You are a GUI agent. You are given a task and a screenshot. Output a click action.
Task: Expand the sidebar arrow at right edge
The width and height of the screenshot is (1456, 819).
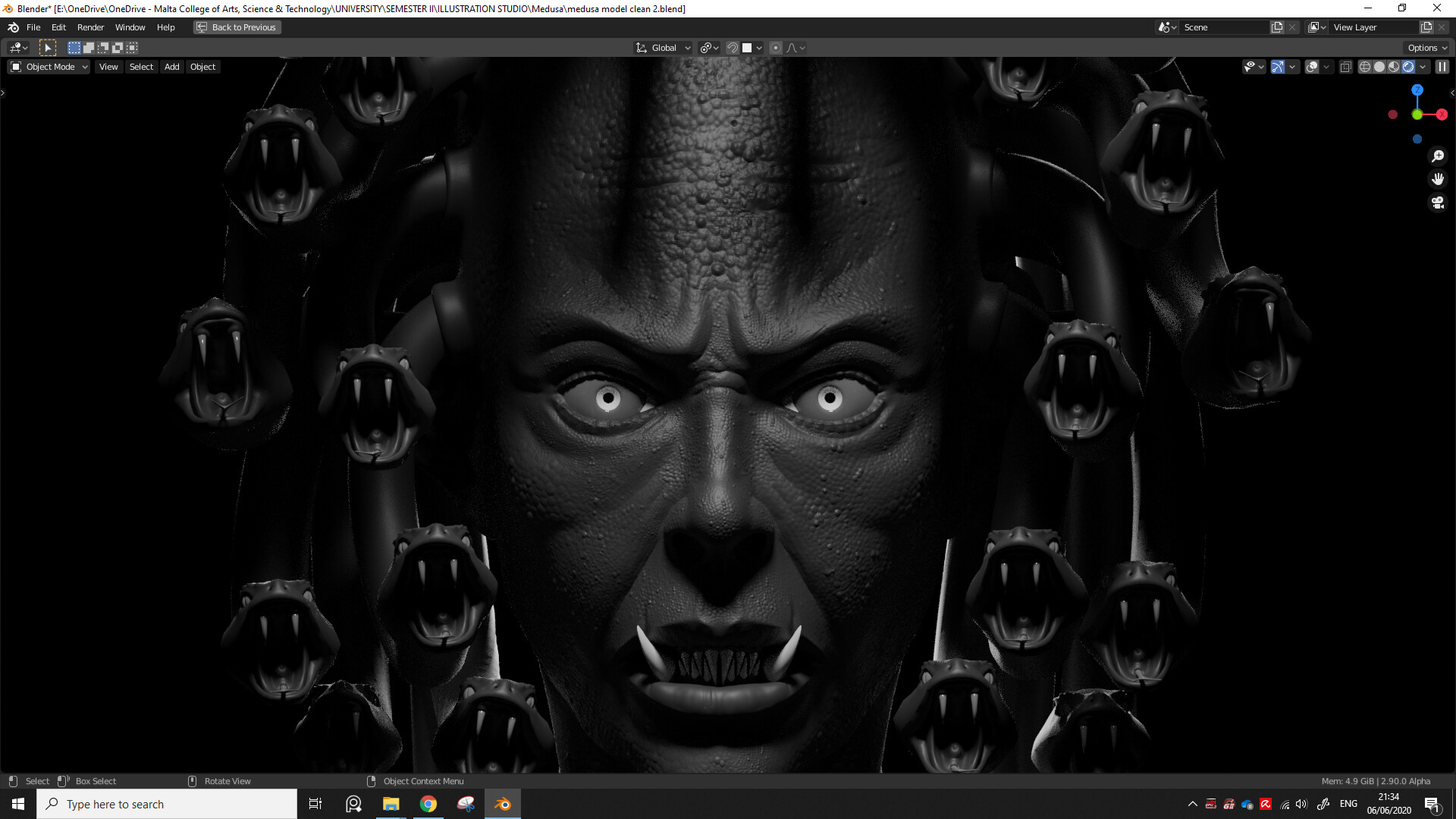1452,93
